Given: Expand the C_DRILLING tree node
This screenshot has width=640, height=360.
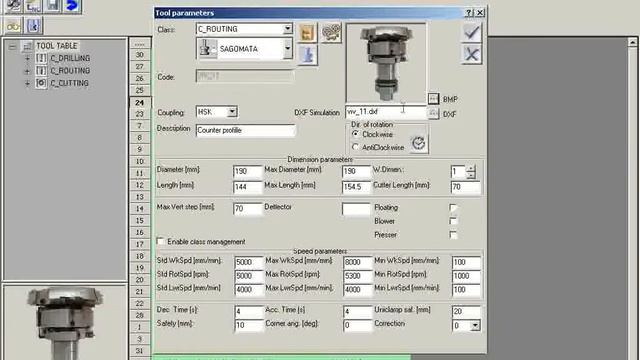Looking at the screenshot, I should pos(27,58).
